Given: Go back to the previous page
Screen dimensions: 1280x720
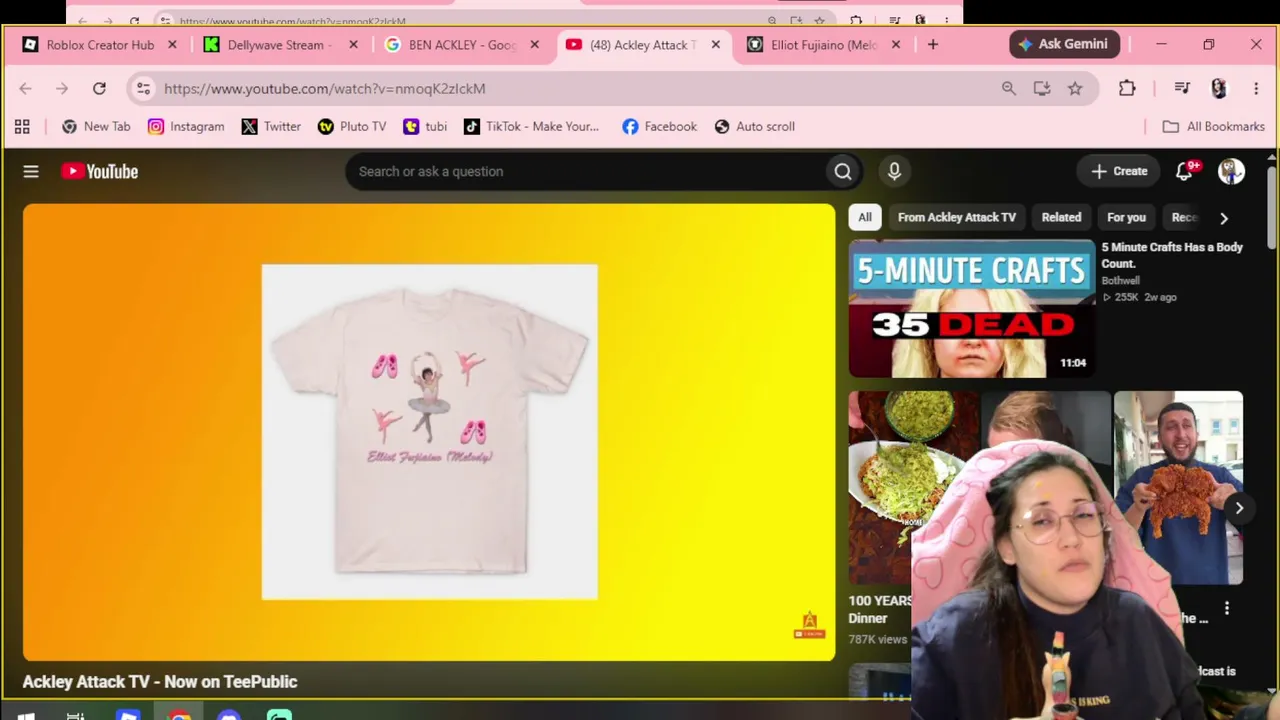Looking at the screenshot, I should [25, 89].
